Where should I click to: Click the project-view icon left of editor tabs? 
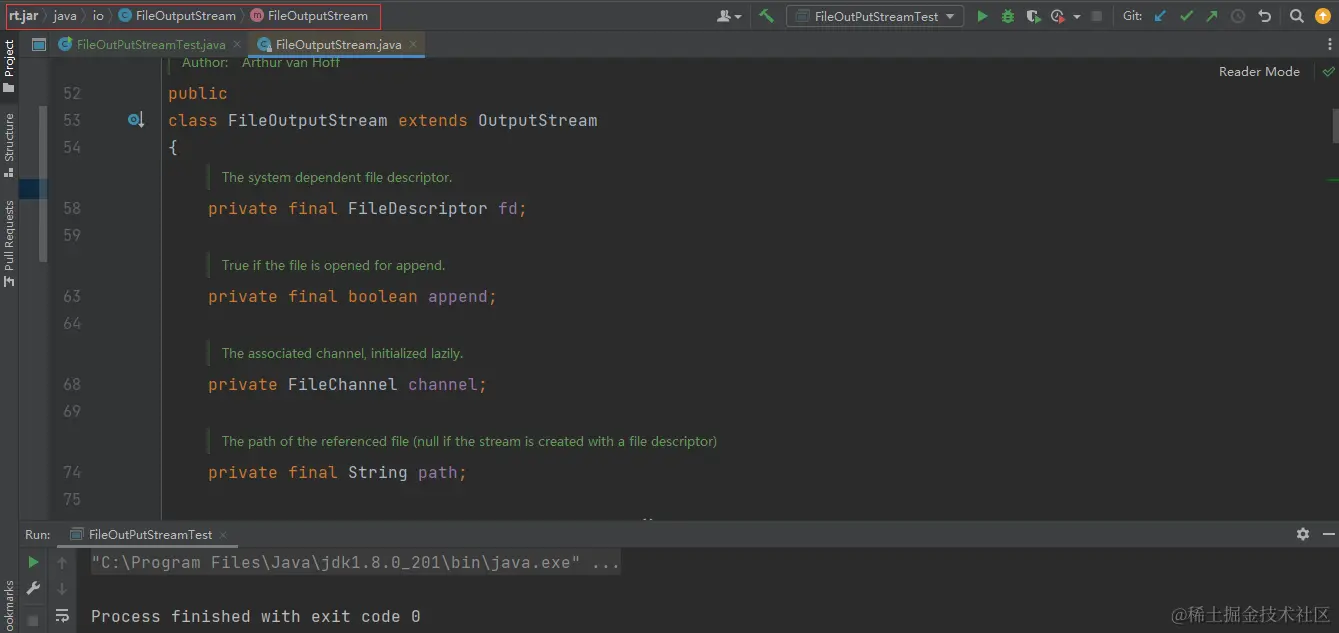coord(39,44)
